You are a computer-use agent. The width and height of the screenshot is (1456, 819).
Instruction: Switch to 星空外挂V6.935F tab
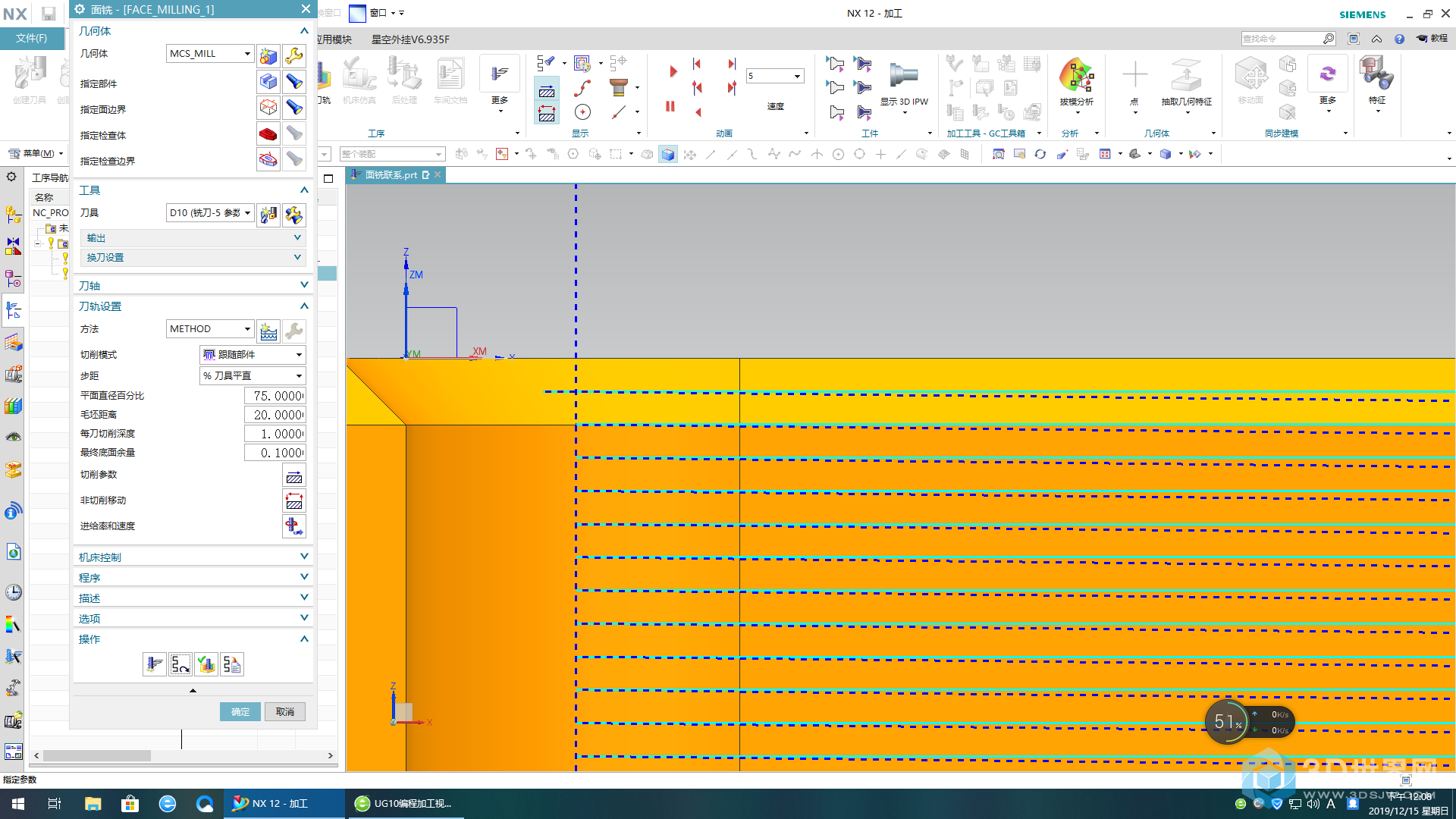click(x=410, y=39)
